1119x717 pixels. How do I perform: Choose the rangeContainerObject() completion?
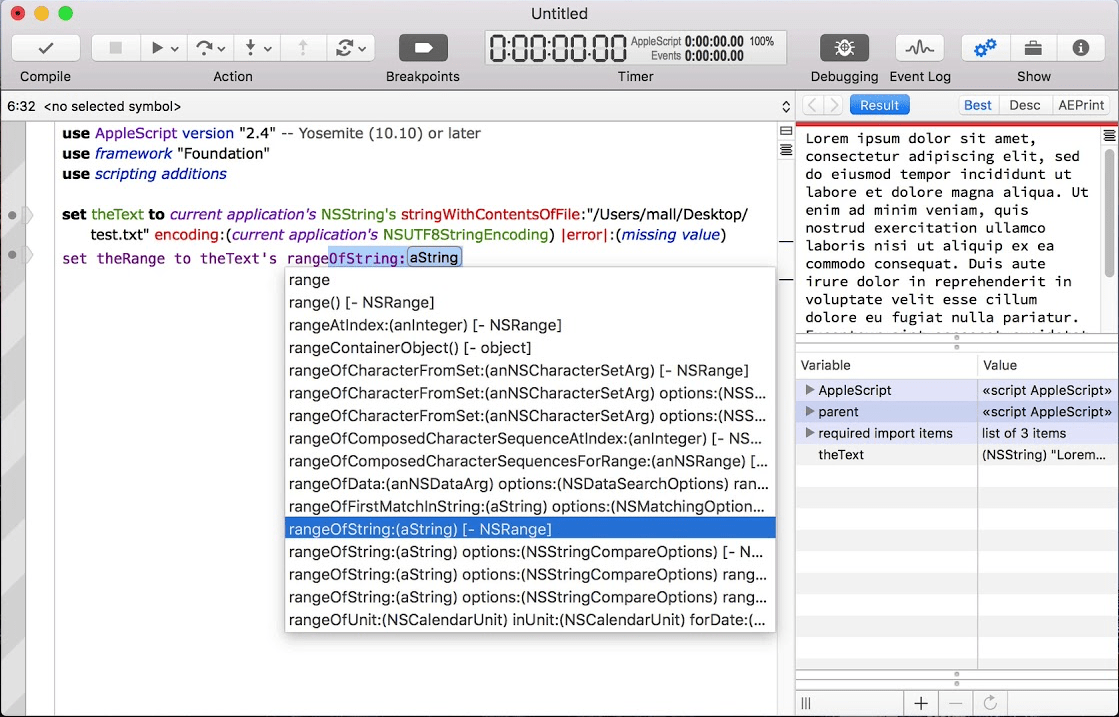[530, 348]
